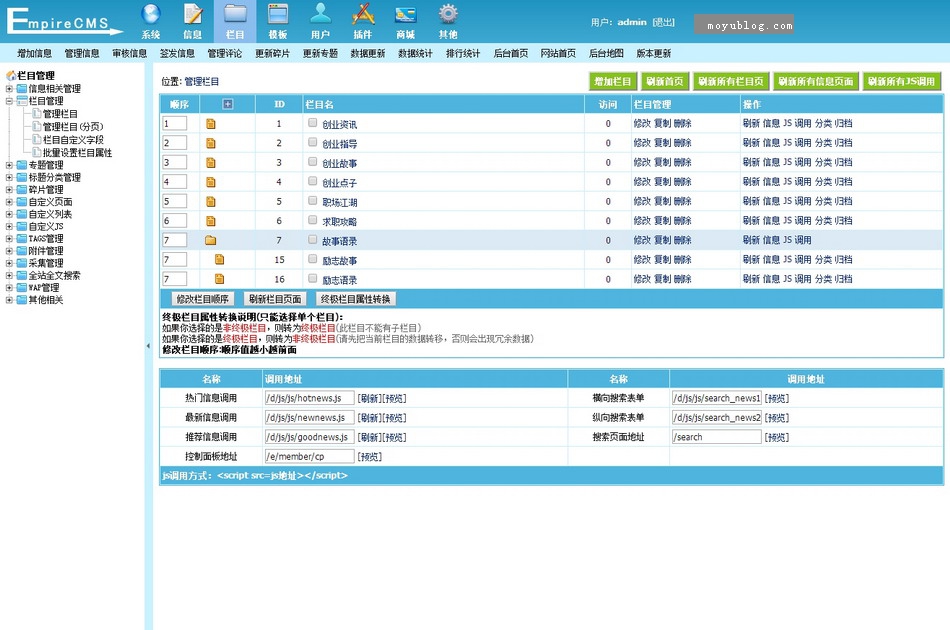Click the page icon in the 创业点子 row
Image resolution: width=950 pixels, height=630 pixels.
(211, 182)
